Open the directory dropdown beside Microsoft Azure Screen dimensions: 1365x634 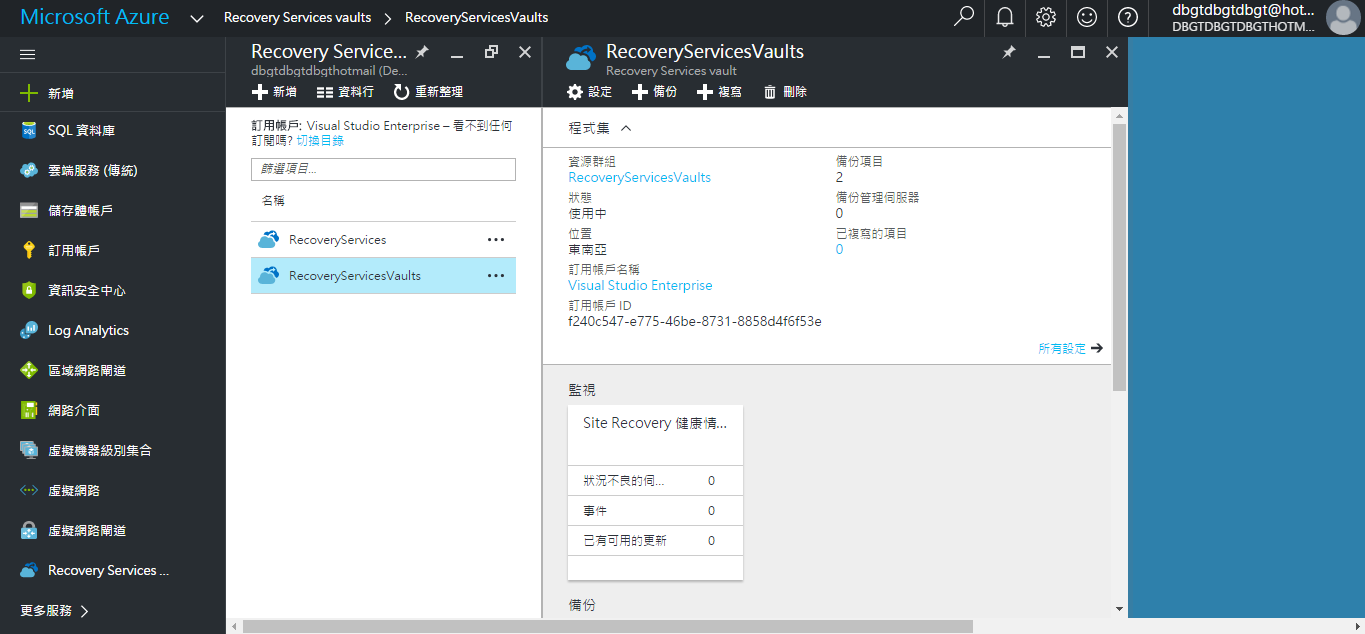click(196, 17)
